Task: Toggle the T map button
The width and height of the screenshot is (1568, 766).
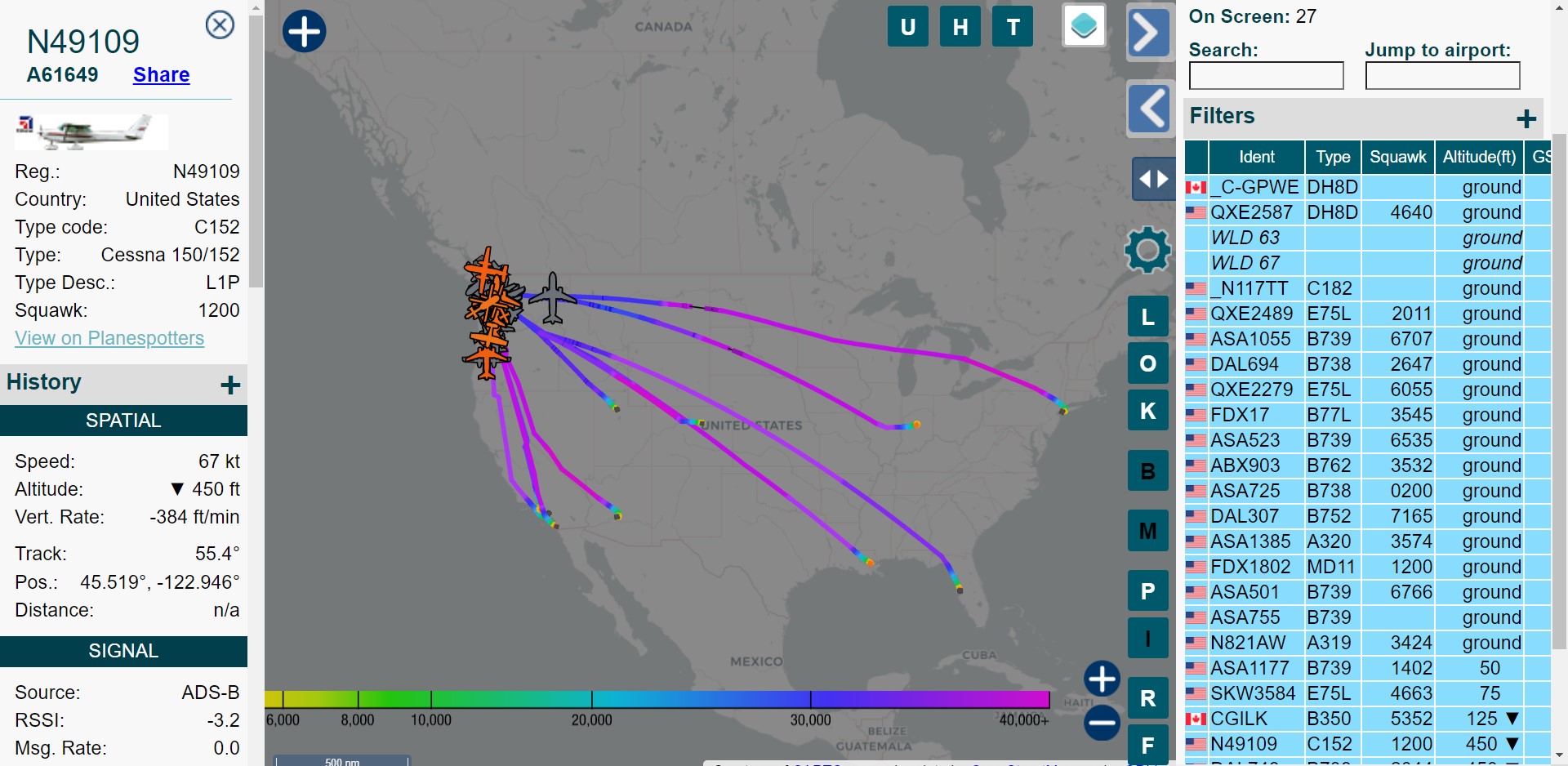Action: [x=1013, y=27]
